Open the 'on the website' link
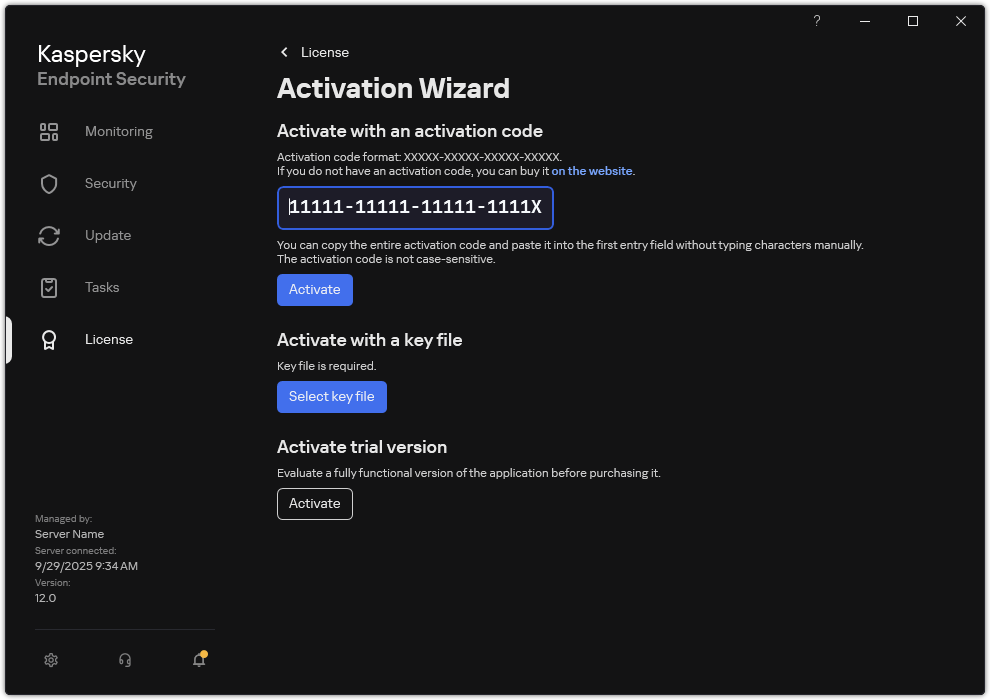Screen dimensions: 990x700 click(591, 171)
